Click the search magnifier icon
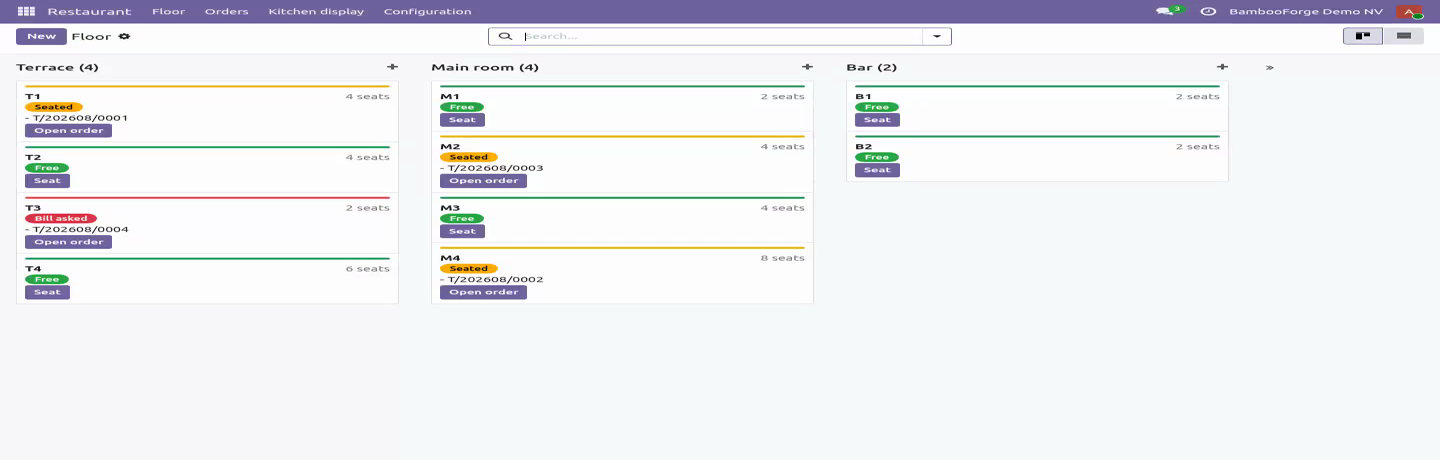Screen dimensions: 1440x460 click(505, 36)
